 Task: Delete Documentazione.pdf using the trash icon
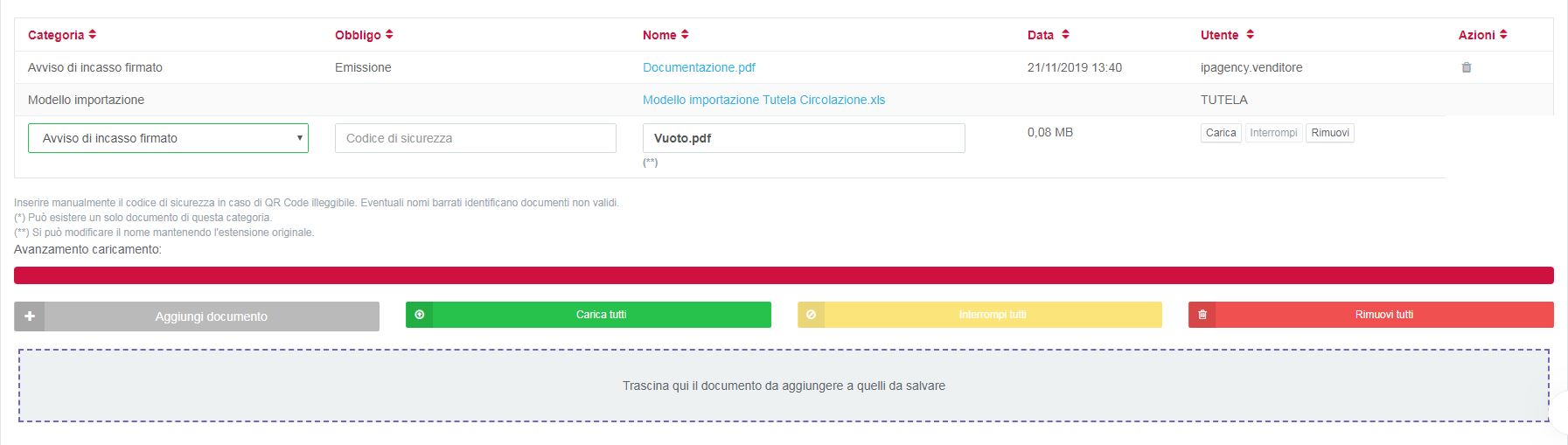tap(1467, 67)
